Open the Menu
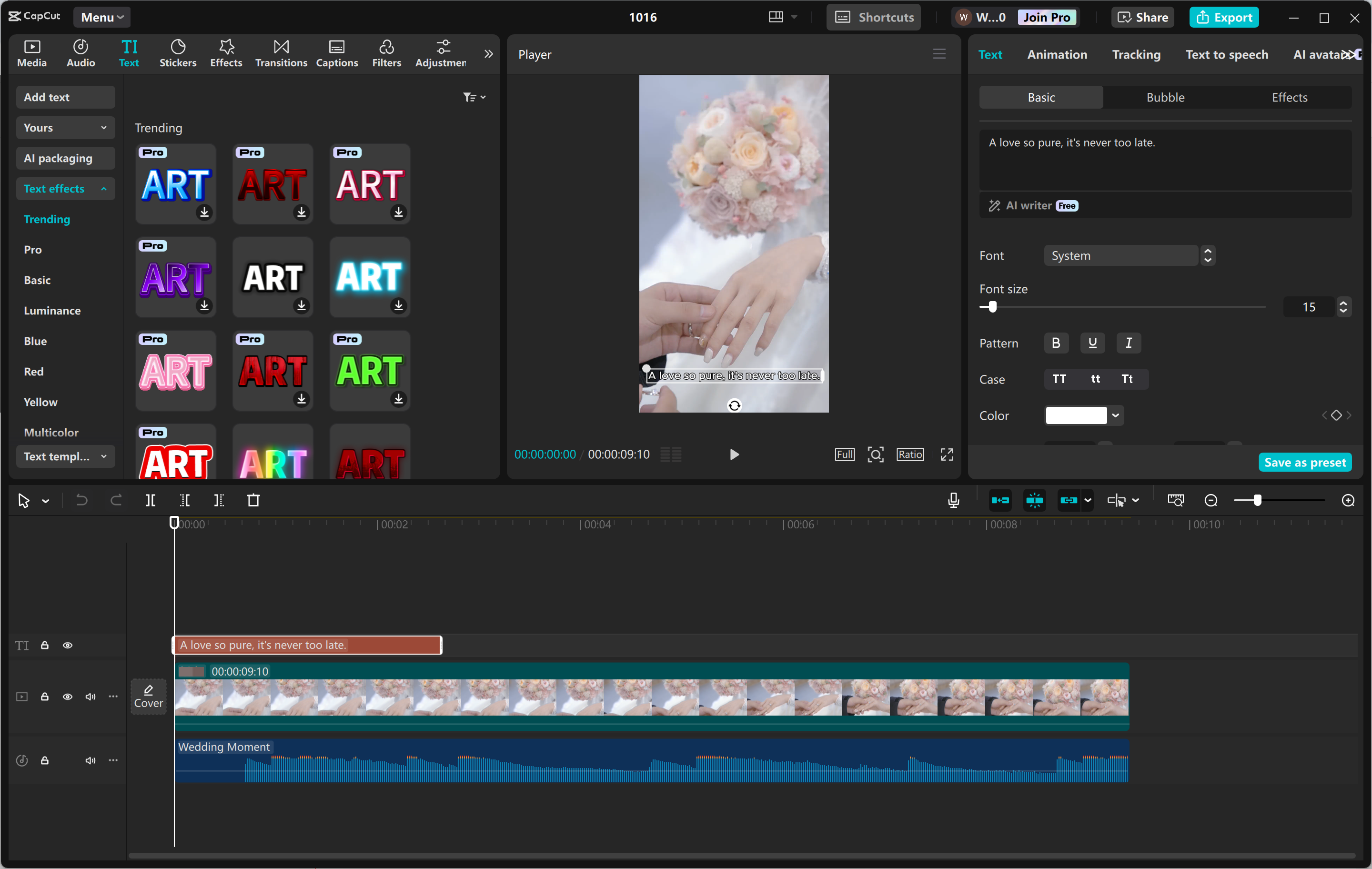 tap(101, 17)
